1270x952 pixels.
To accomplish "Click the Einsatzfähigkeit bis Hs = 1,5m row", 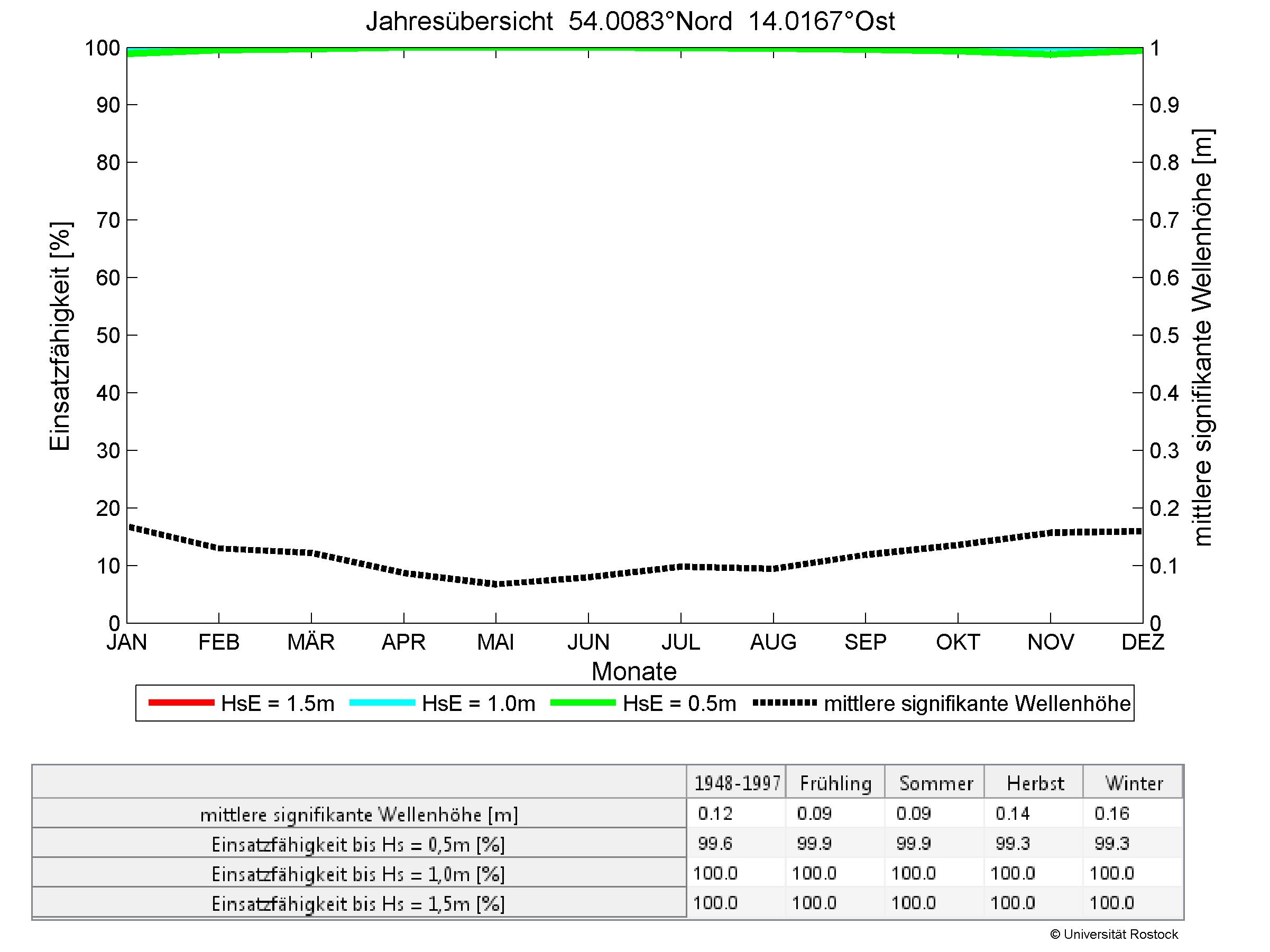I will (x=359, y=904).
